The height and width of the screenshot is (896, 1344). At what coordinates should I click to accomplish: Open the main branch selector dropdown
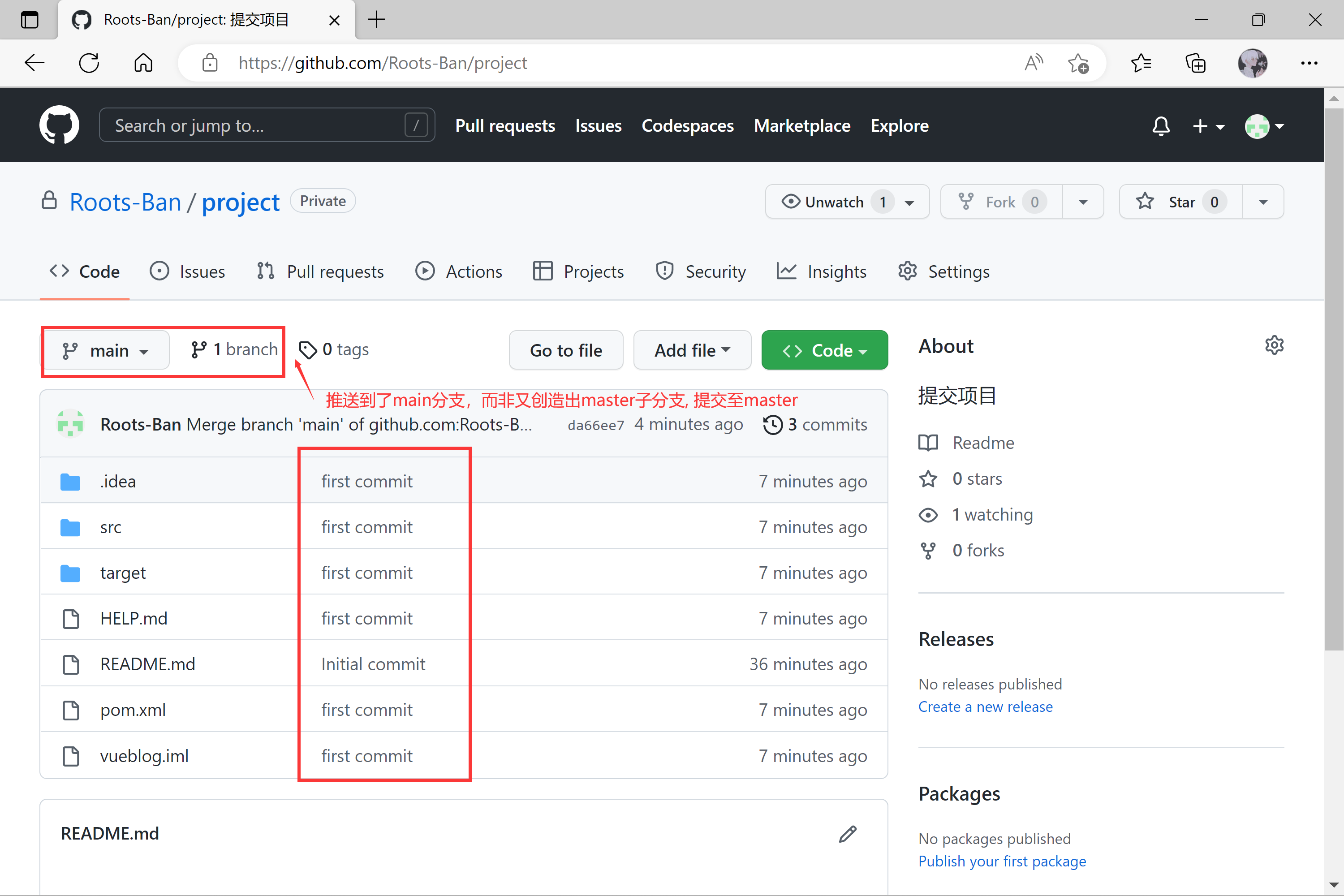tap(106, 350)
